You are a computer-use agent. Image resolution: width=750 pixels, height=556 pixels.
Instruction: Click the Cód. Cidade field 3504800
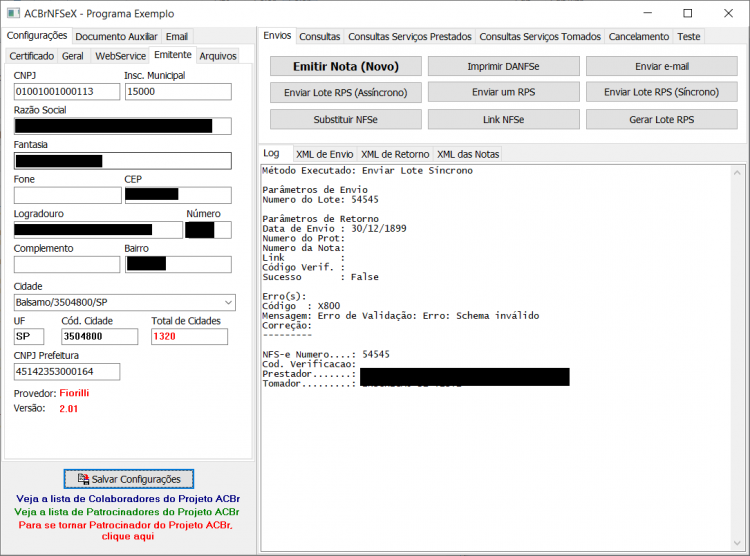click(x=99, y=336)
